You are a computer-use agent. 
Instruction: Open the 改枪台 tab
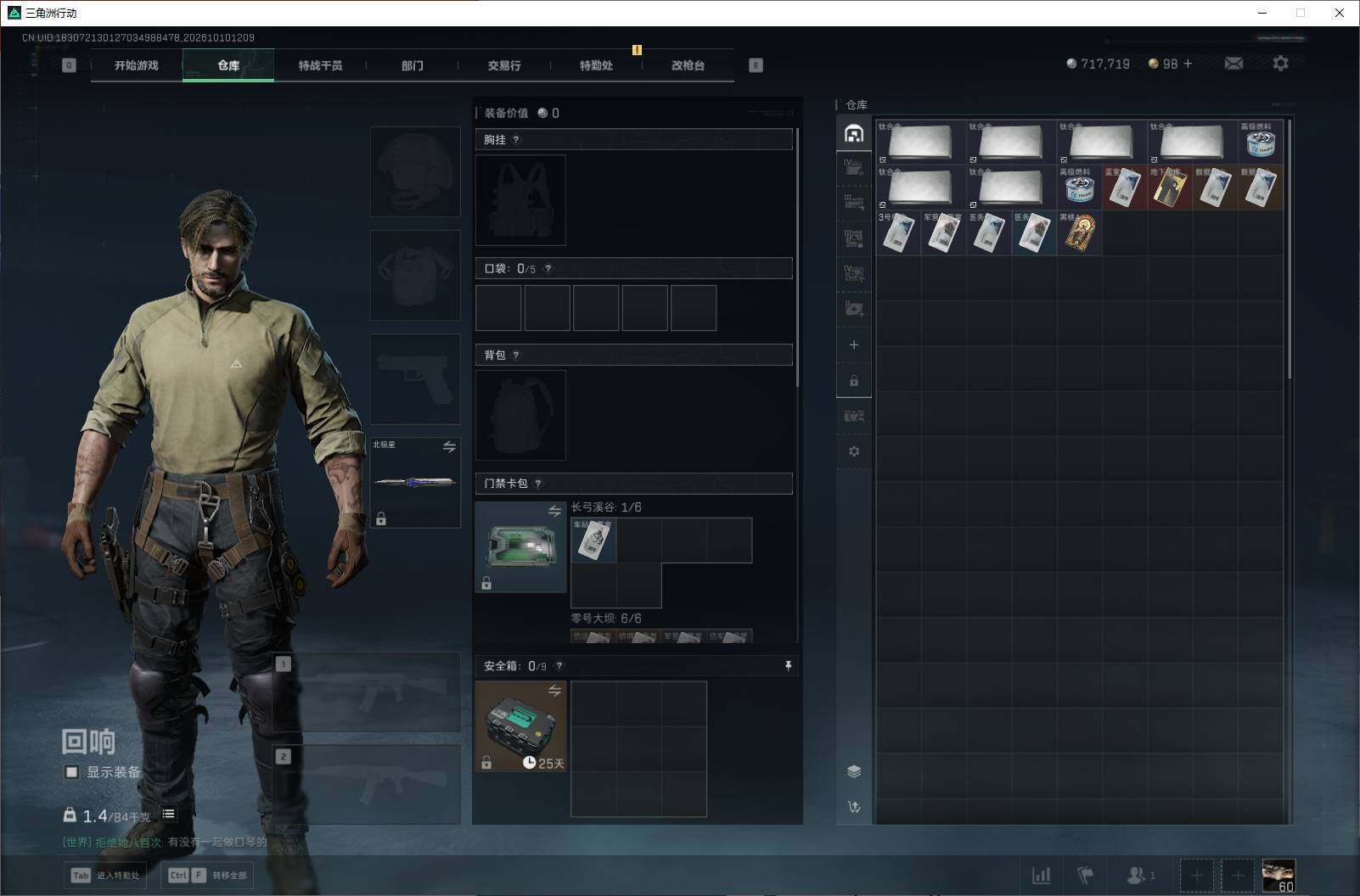click(x=688, y=65)
